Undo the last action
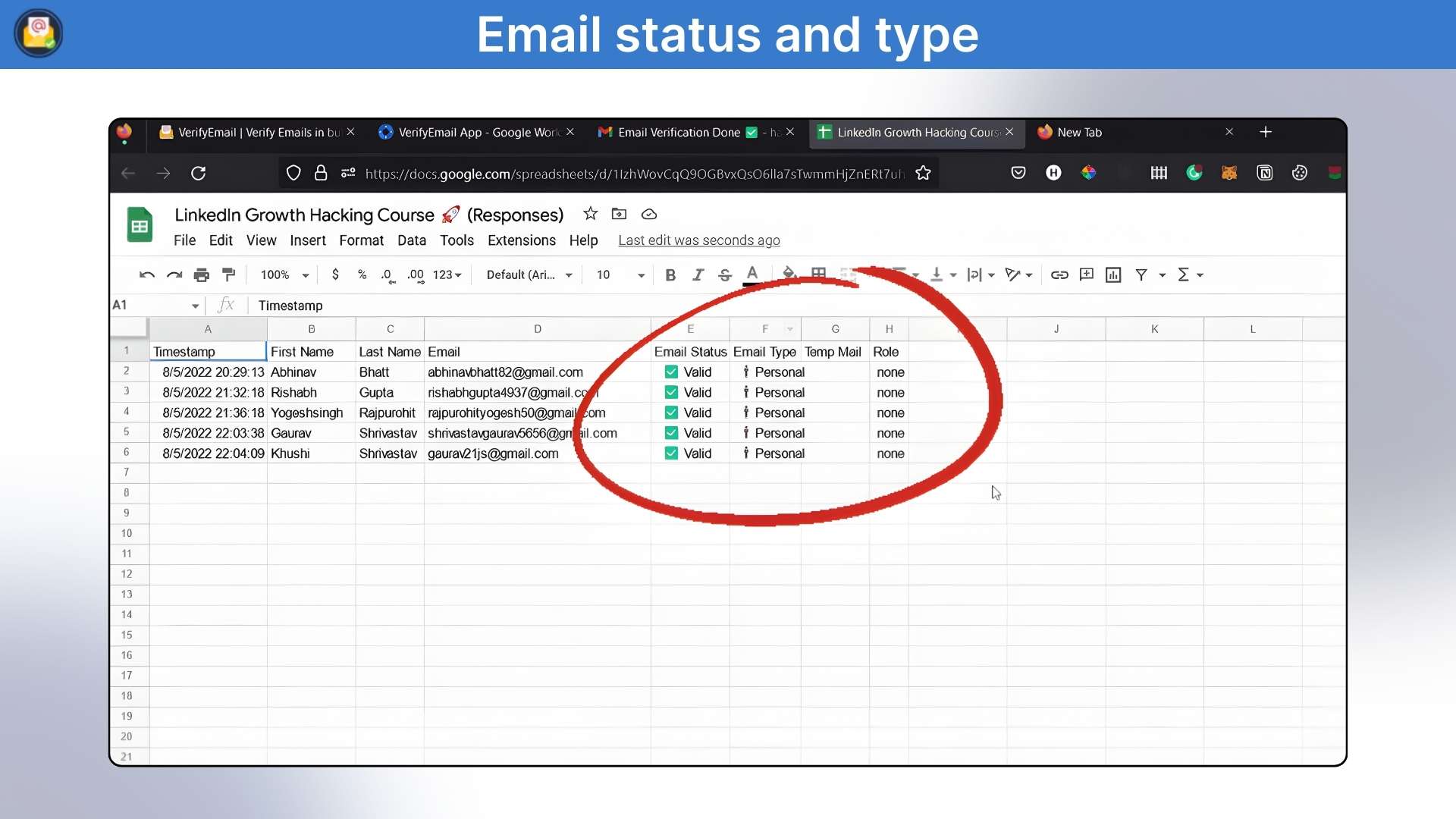Image resolution: width=1456 pixels, height=819 pixels. point(146,275)
